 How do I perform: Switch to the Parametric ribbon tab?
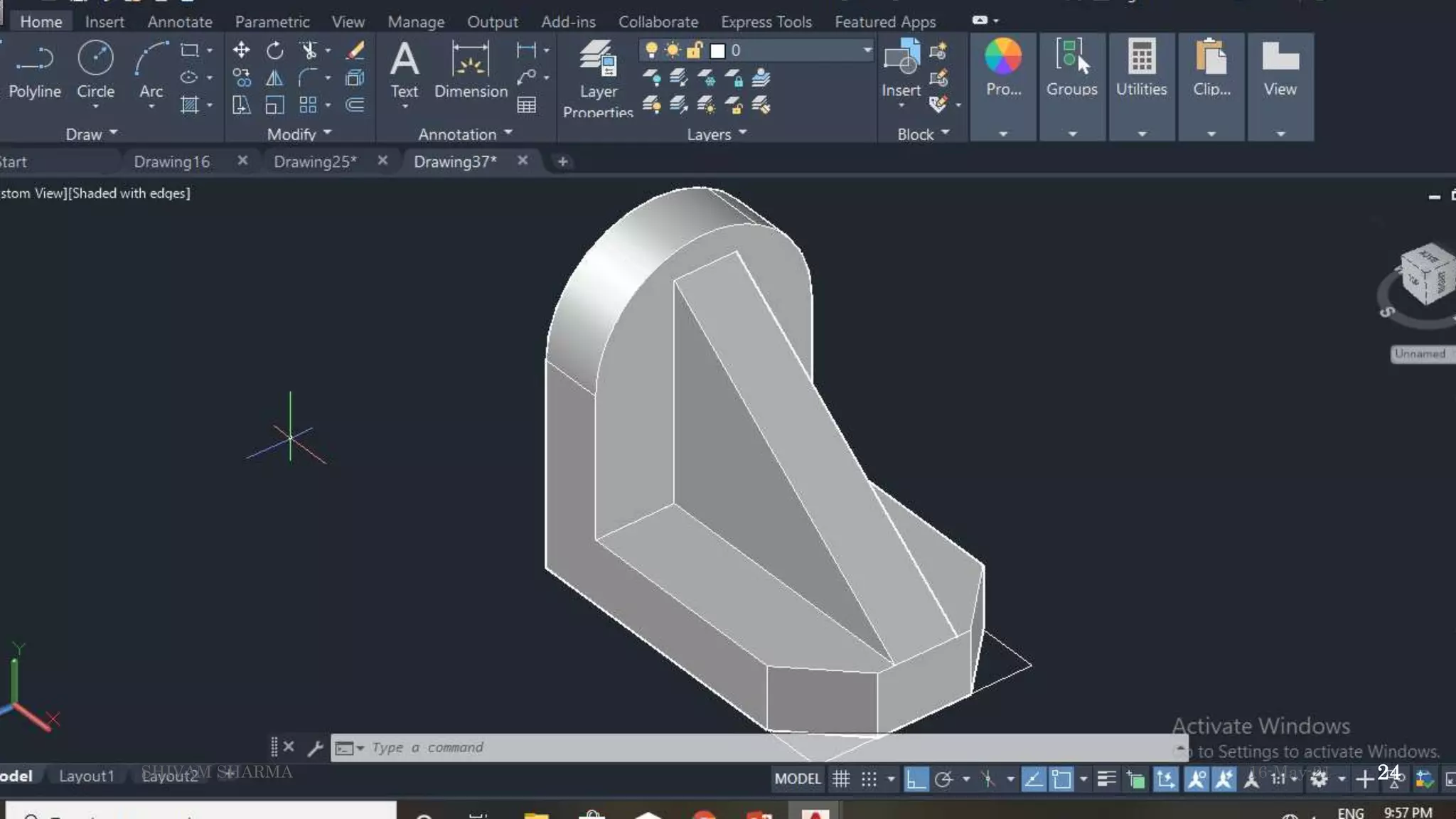pyautogui.click(x=272, y=21)
